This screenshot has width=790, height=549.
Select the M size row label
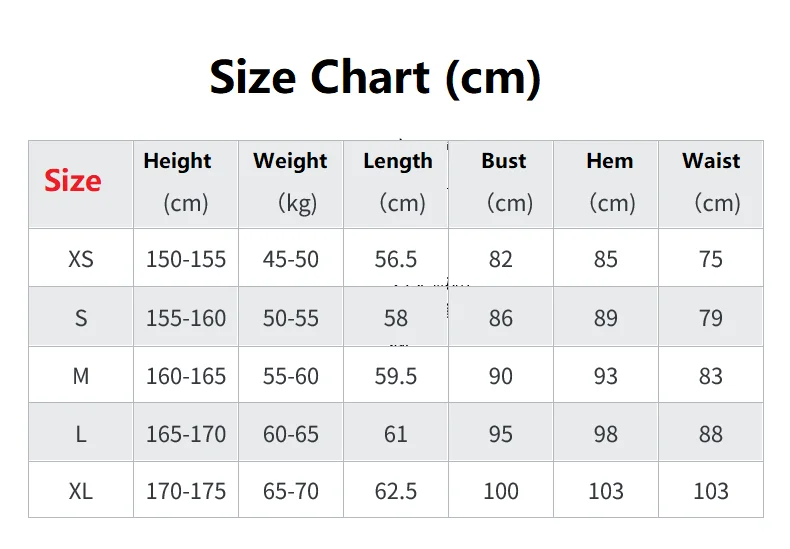point(81,375)
